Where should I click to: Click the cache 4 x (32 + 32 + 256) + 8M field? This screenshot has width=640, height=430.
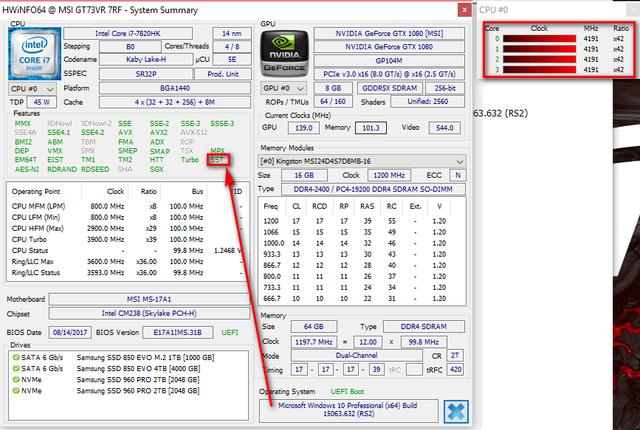[175, 102]
